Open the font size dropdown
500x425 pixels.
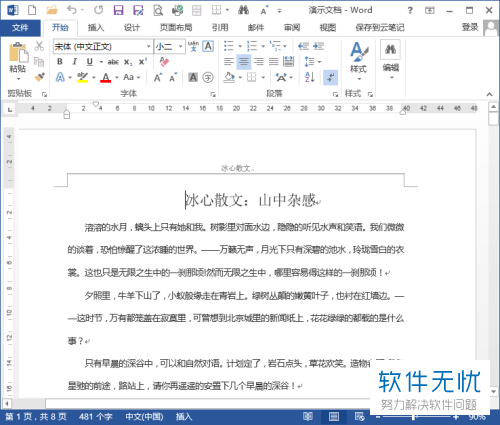click(x=180, y=46)
